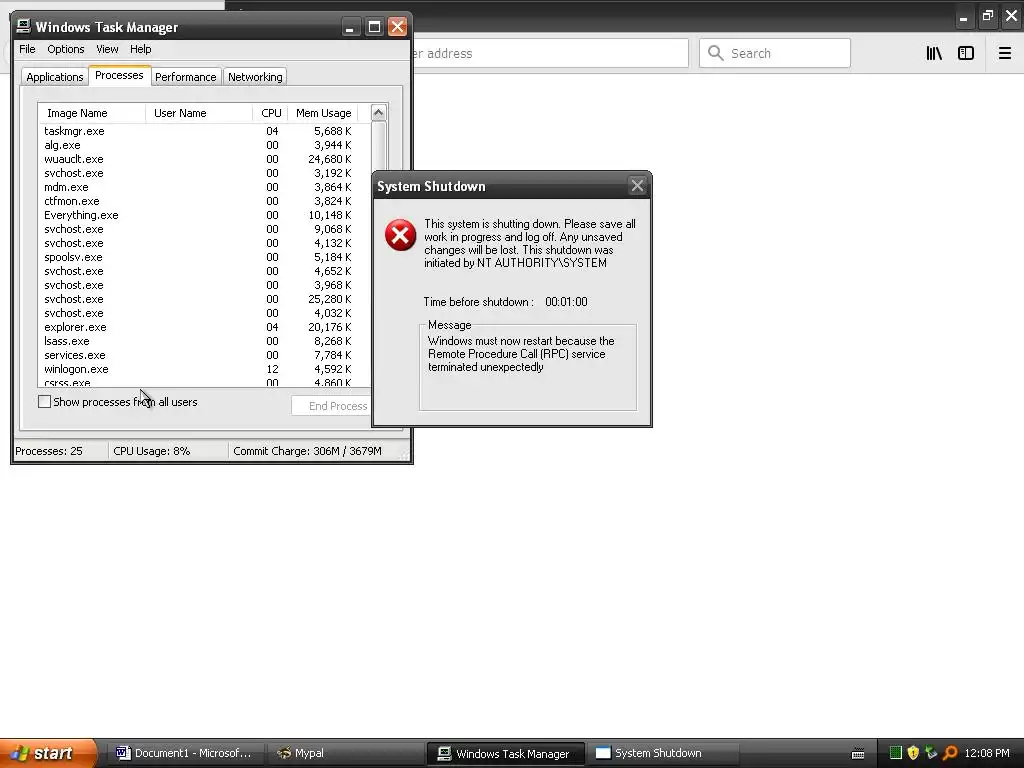Switch to Mypal taskbar button

(345, 753)
